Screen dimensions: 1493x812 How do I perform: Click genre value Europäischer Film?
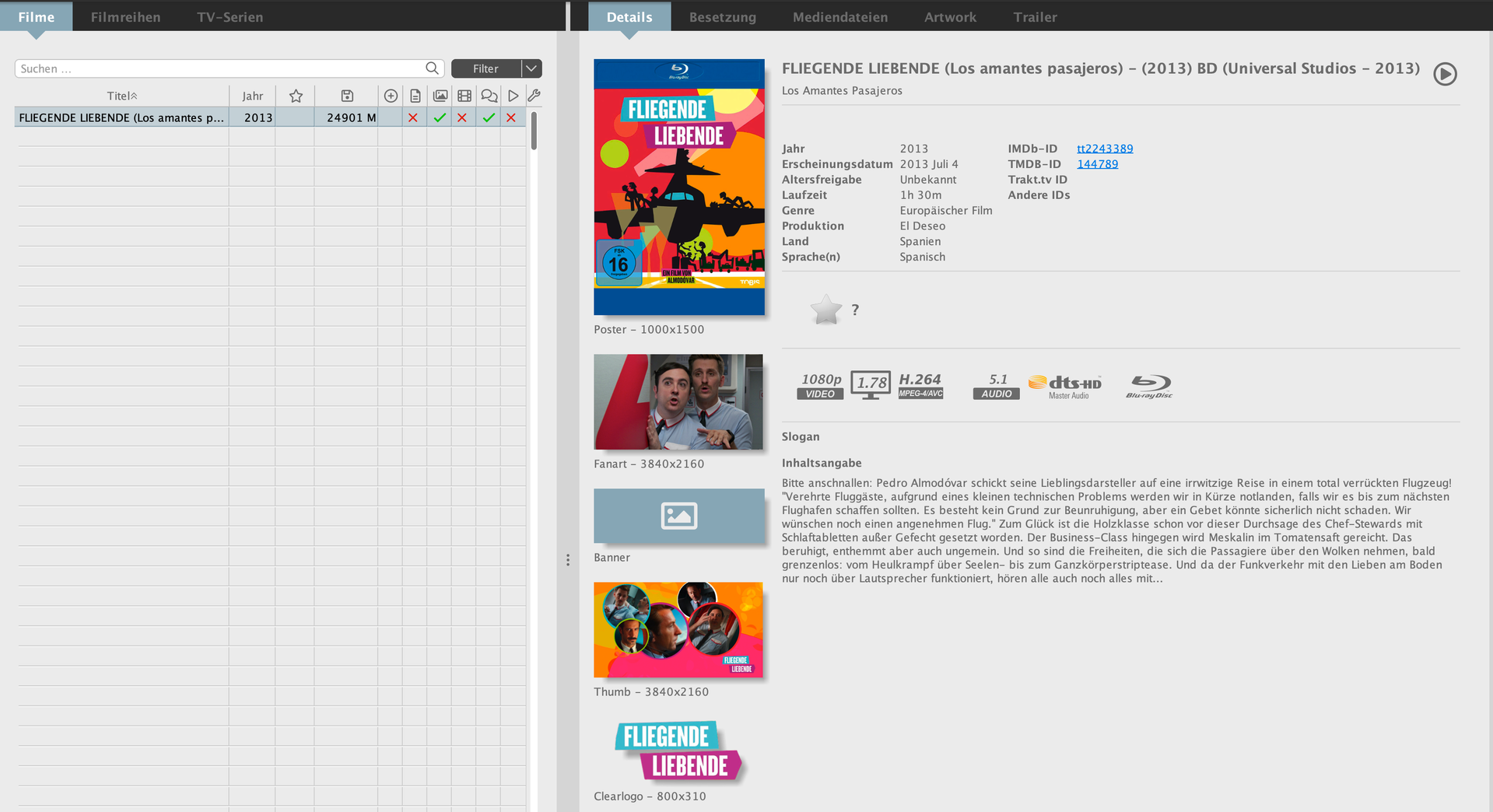pyautogui.click(x=946, y=211)
